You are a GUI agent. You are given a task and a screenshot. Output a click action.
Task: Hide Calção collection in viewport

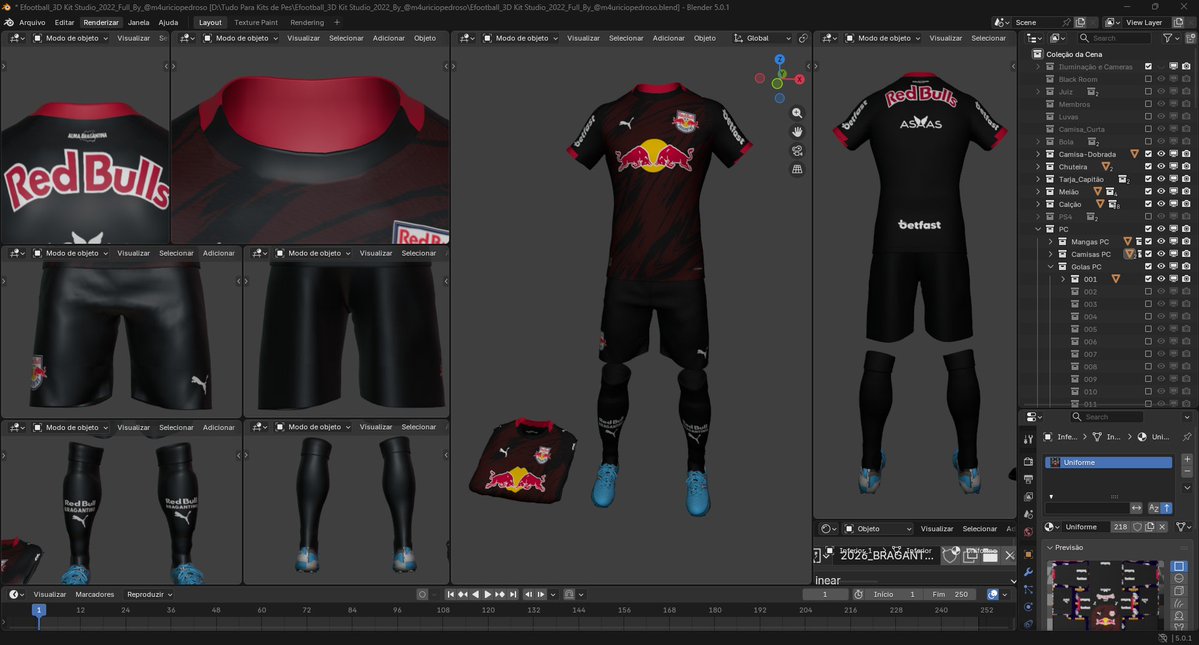(x=1161, y=204)
